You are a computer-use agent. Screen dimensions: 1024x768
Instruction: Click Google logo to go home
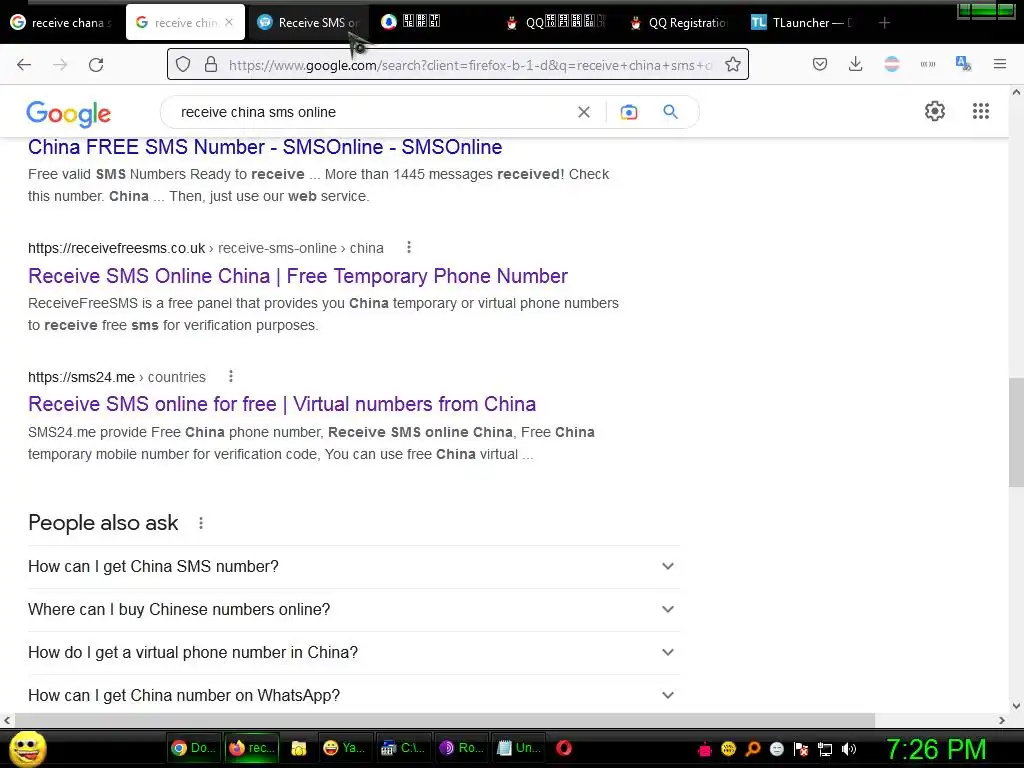69,114
